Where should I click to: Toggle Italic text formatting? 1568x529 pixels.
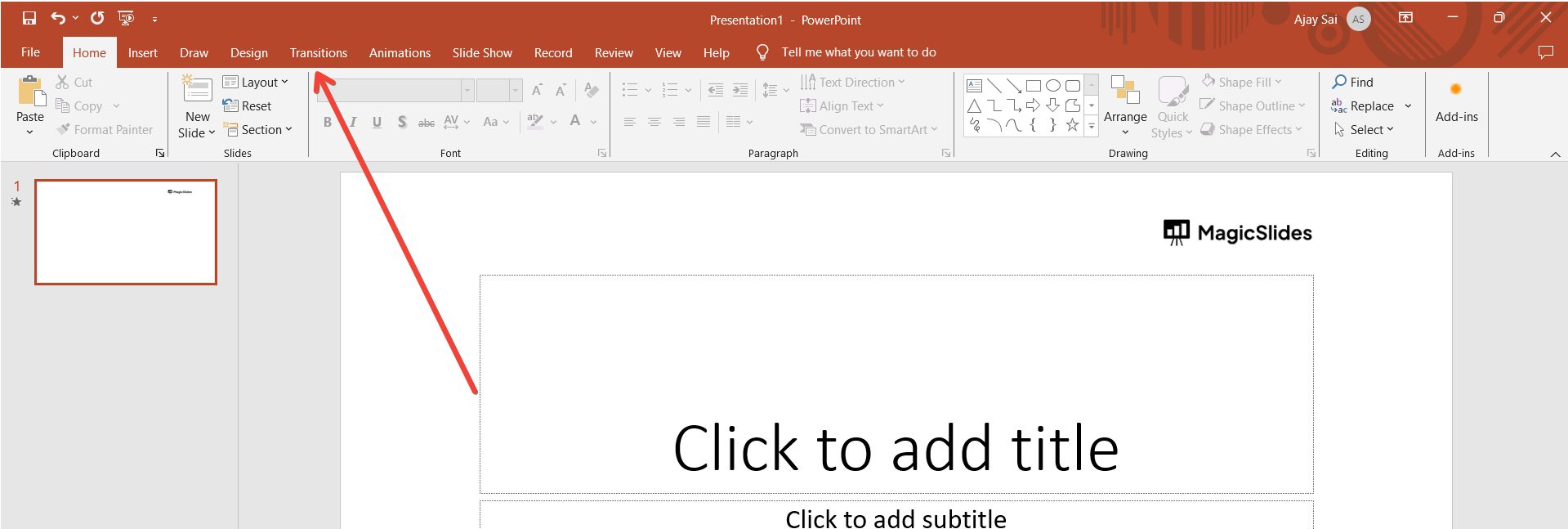tap(353, 122)
